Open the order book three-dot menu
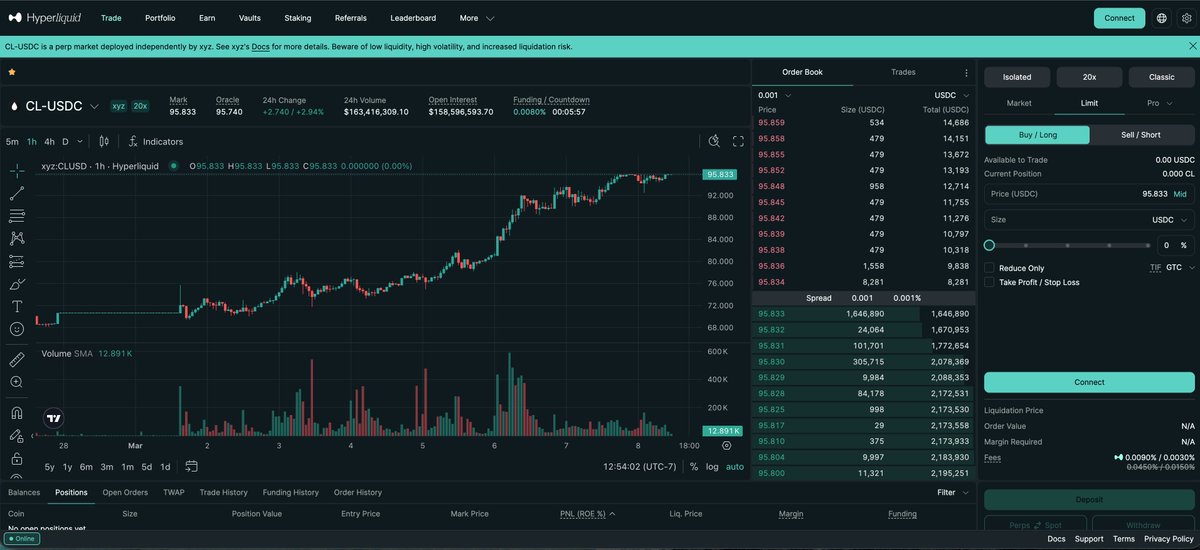The height and width of the screenshot is (550, 1200). pos(966,72)
